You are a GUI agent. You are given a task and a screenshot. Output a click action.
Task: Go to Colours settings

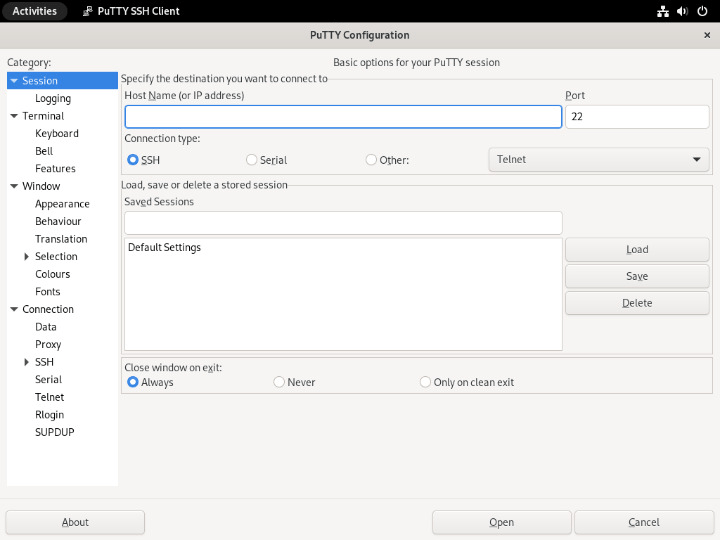tap(53, 274)
